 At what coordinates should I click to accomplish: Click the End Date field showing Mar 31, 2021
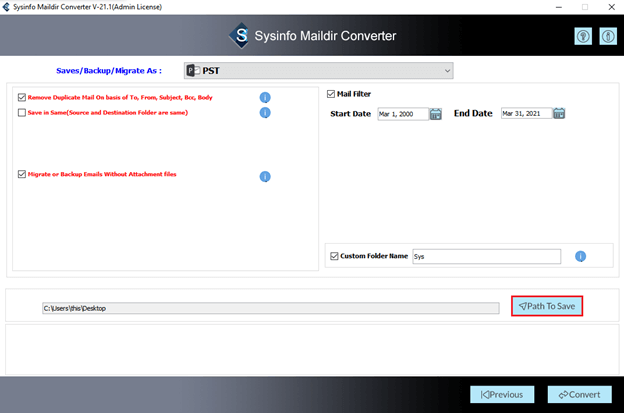click(x=526, y=113)
